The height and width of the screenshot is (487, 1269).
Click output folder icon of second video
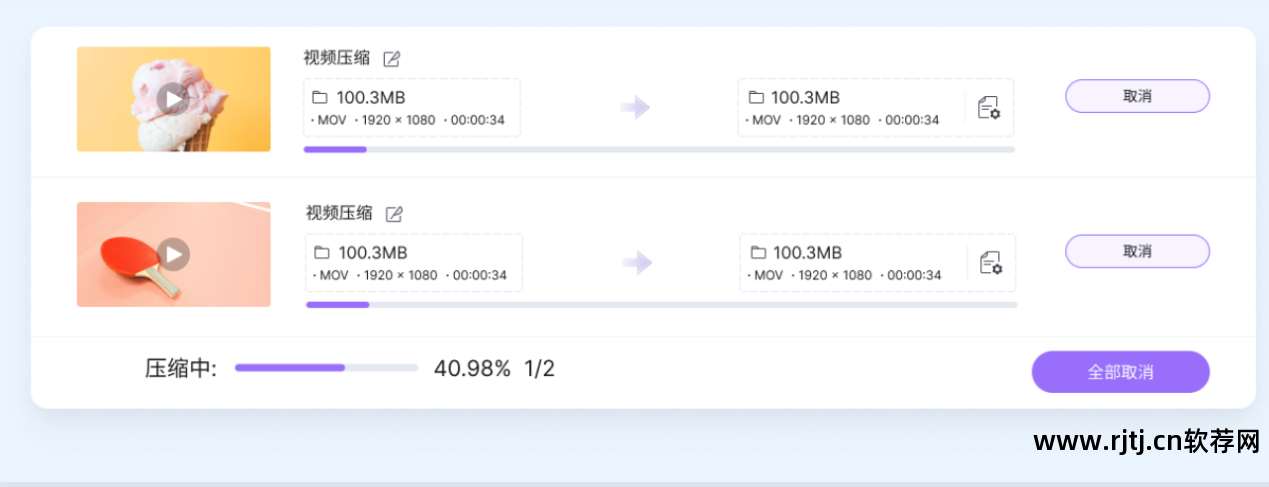758,253
